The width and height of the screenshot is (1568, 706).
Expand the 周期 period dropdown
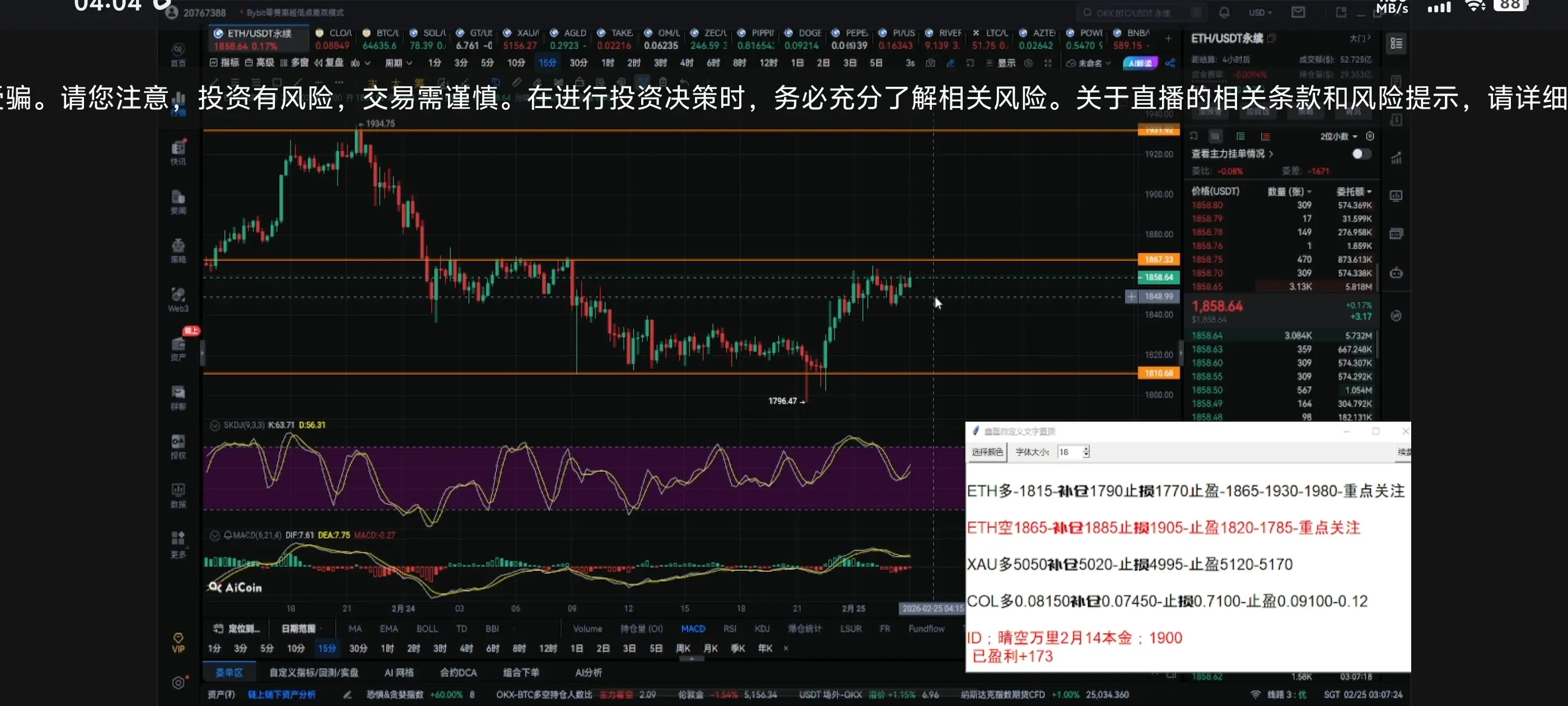(398, 63)
